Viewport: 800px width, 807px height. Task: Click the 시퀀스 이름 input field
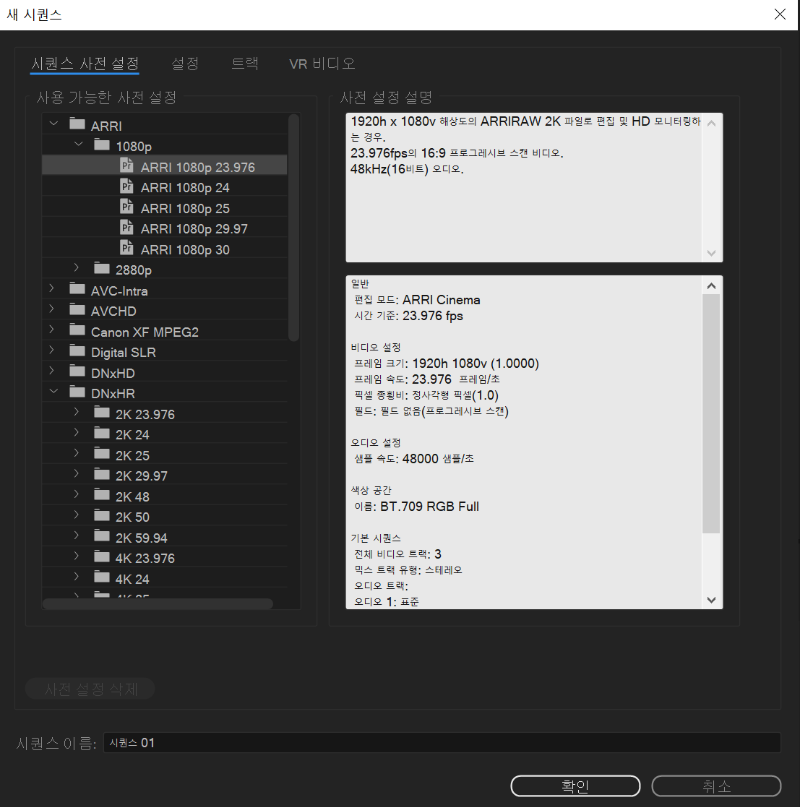[442, 743]
